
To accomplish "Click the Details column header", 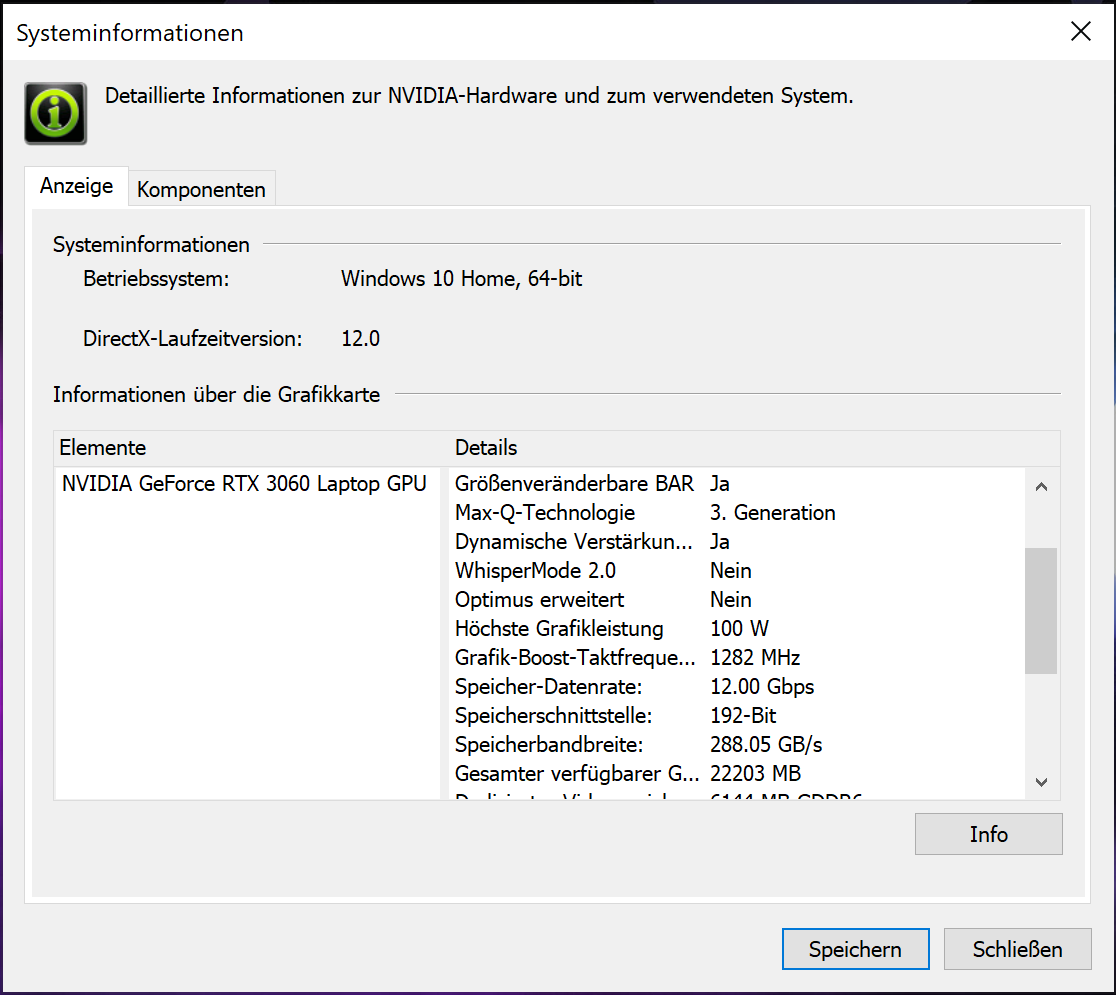I will [x=486, y=447].
